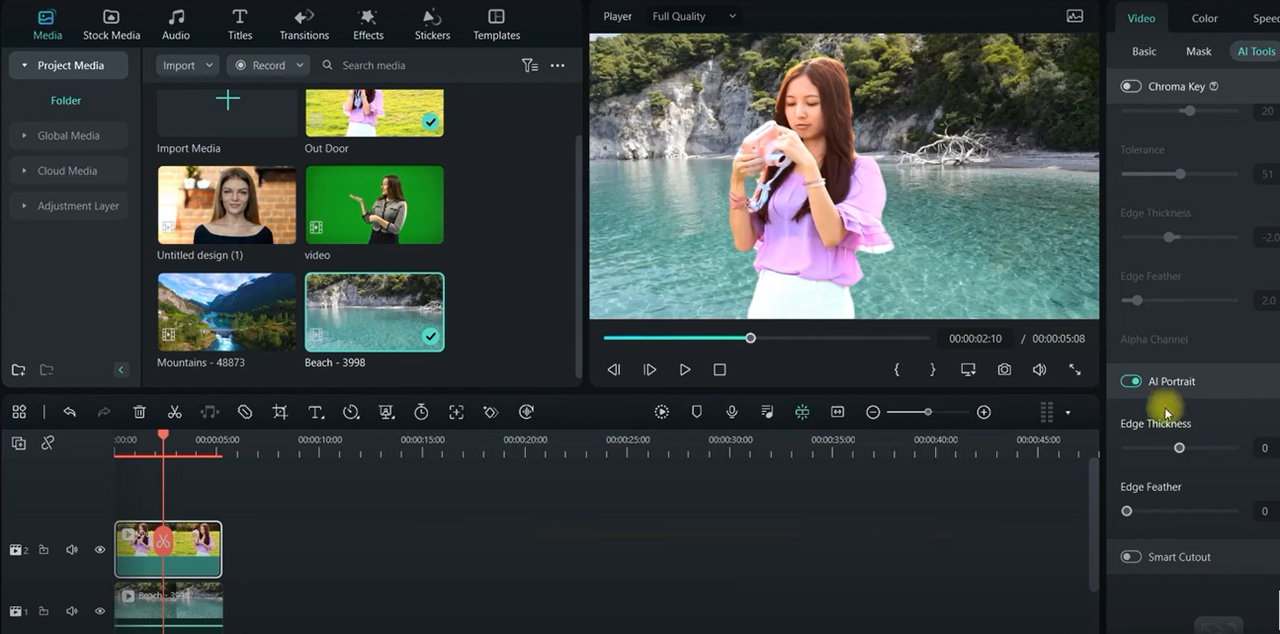Open the Full Quality player dropdown
The width and height of the screenshot is (1280, 634).
coord(694,16)
